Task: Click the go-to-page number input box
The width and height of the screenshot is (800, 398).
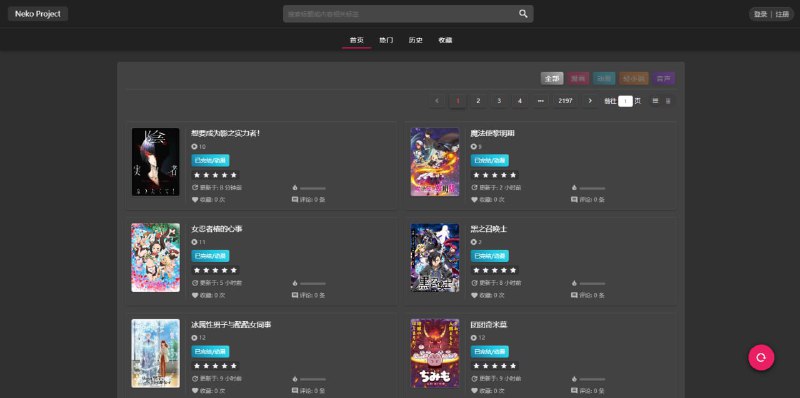Action: pyautogui.click(x=626, y=101)
